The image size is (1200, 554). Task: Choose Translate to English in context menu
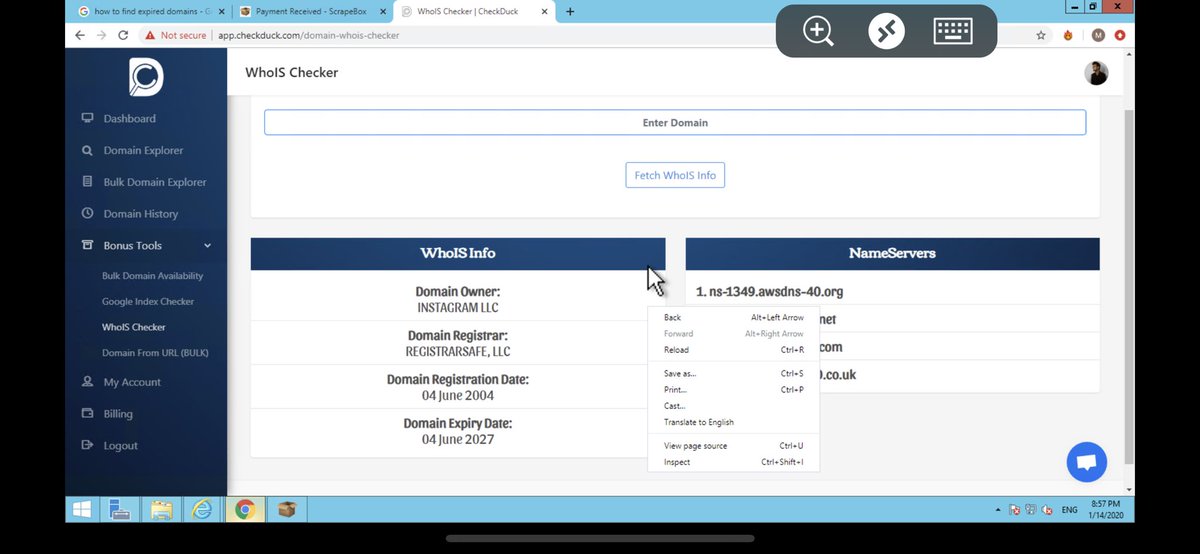click(734, 422)
